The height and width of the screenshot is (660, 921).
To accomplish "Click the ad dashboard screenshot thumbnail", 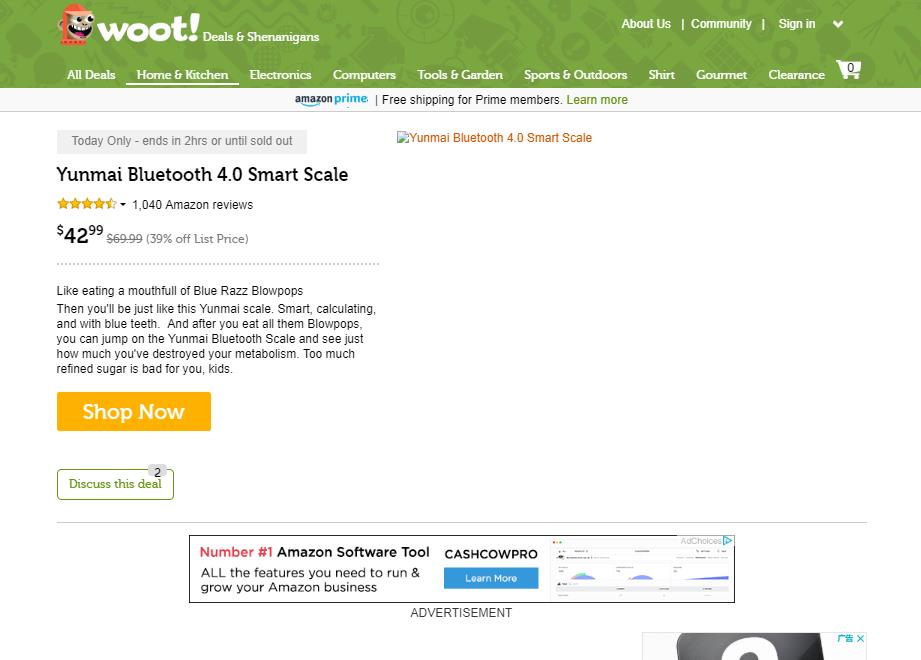I will [x=642, y=568].
